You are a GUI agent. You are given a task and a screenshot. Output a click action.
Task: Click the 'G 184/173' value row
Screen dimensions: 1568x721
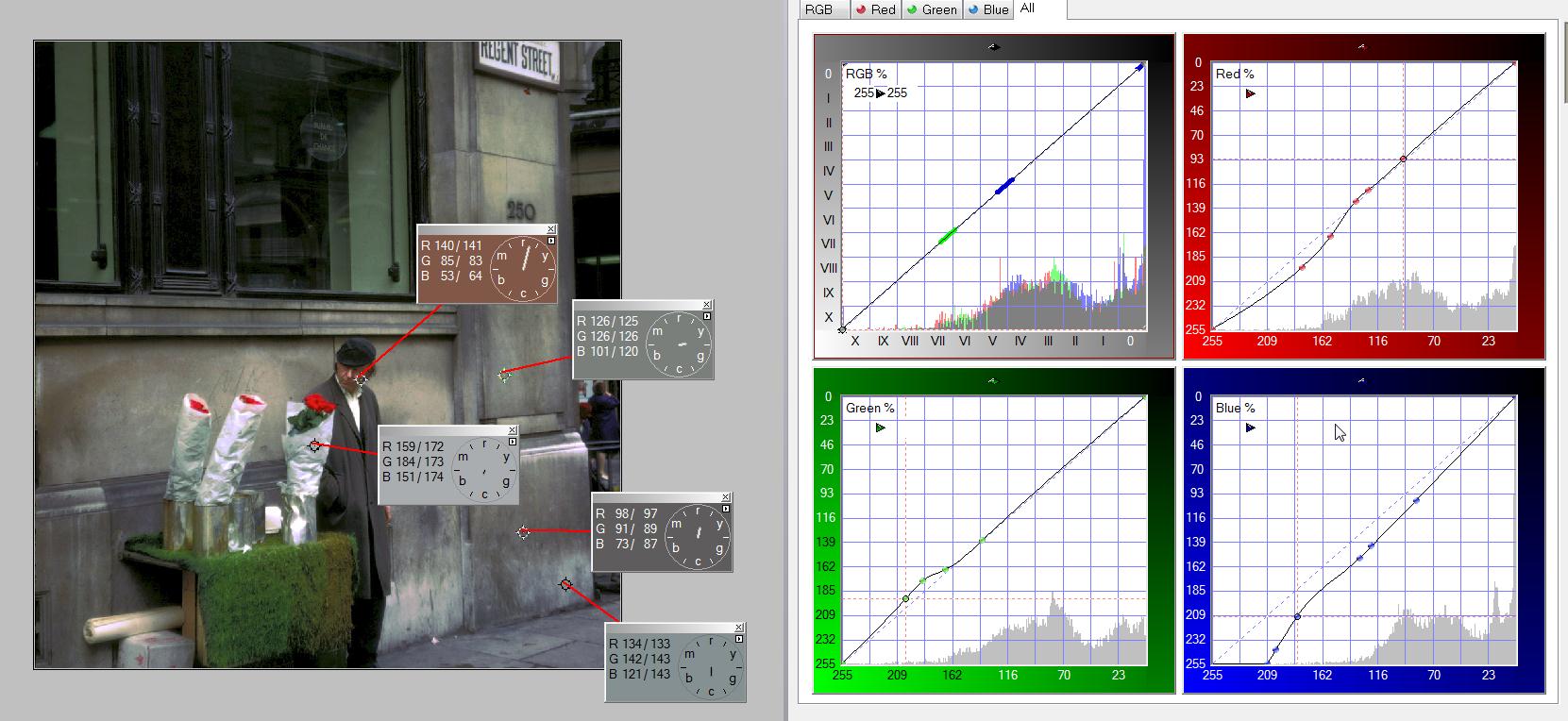[x=413, y=461]
